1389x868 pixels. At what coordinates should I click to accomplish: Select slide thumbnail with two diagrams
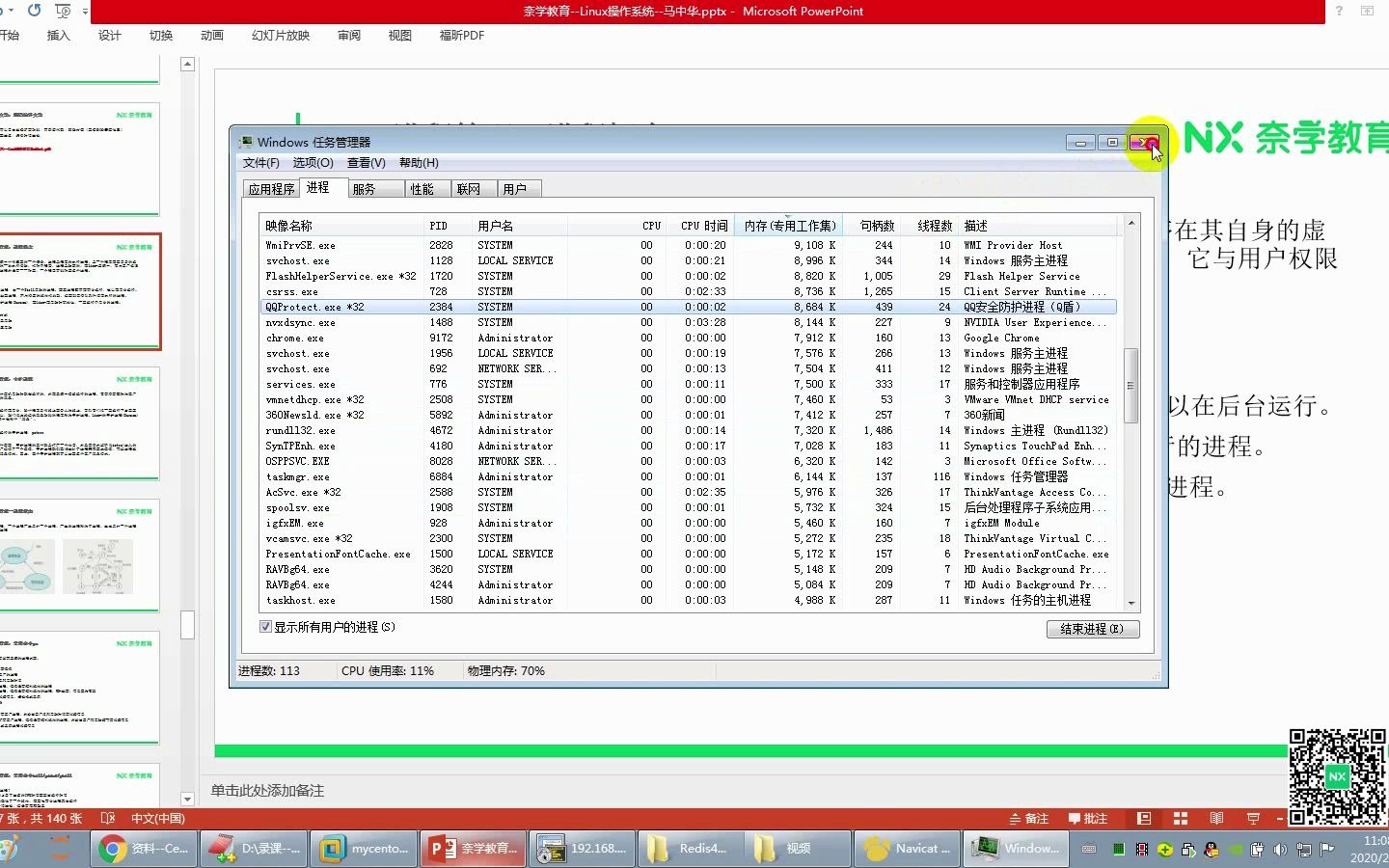(79, 555)
